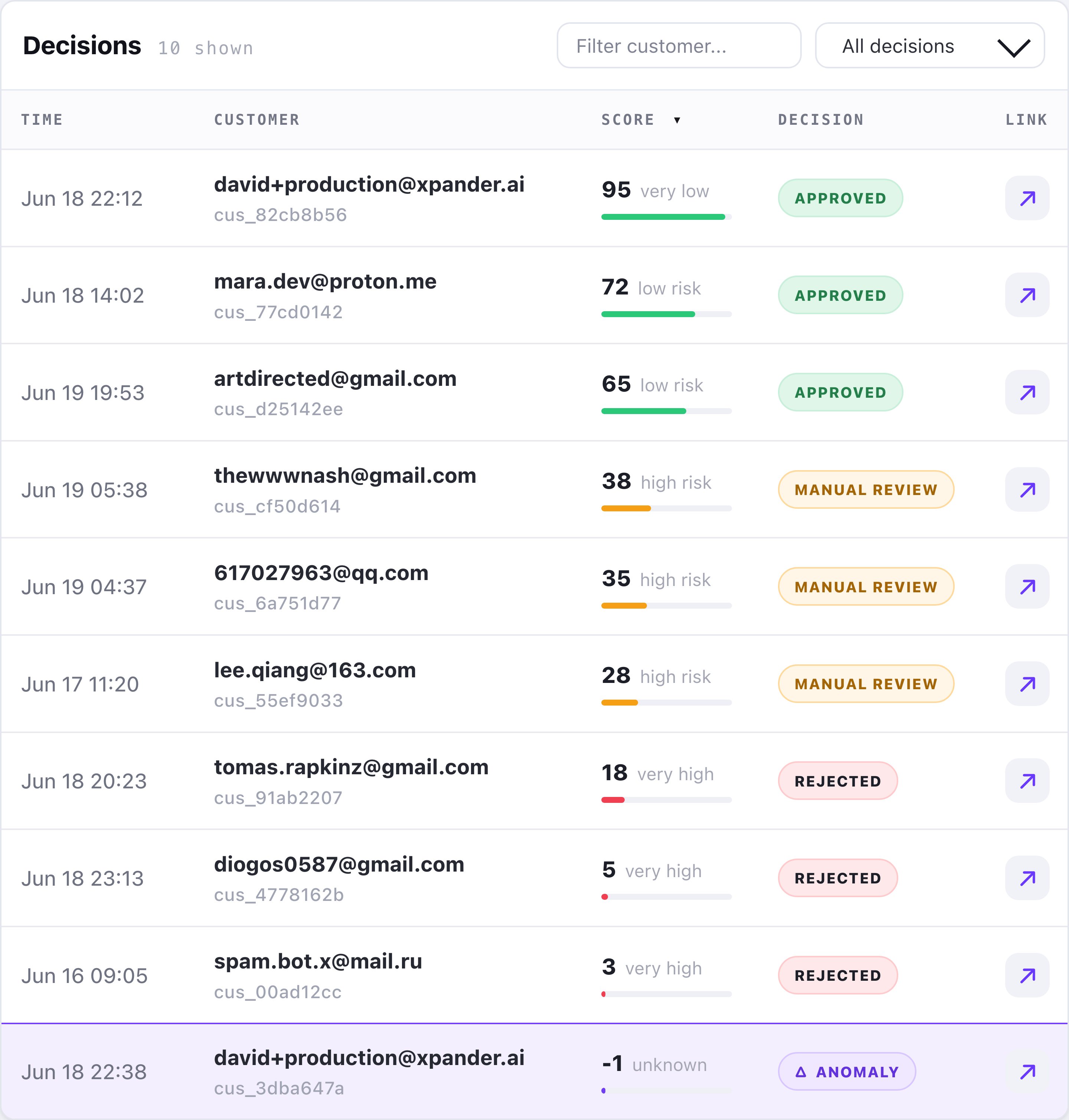Open link arrow for 617027963@qq.com row
The image size is (1069, 1120).
point(1027,586)
